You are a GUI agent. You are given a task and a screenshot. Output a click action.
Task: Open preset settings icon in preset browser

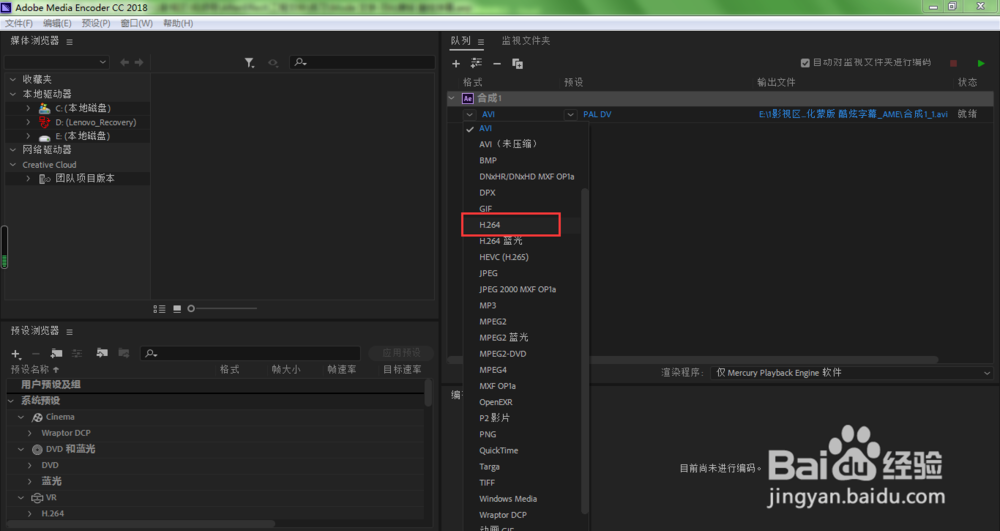tap(77, 353)
